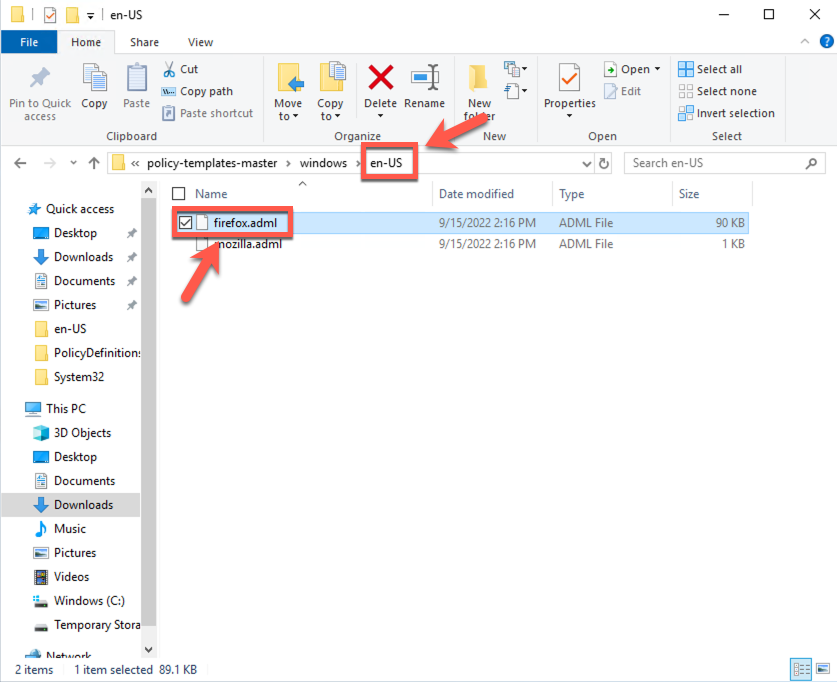This screenshot has width=837, height=682.
Task: Uncheck the firefox.adml checkbox
Action: pos(185,223)
